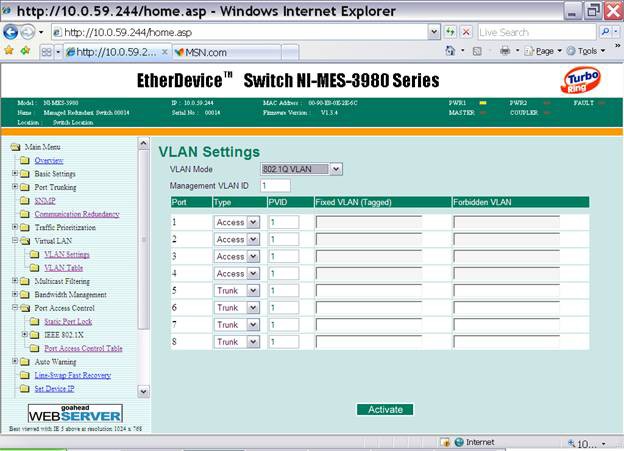The width and height of the screenshot is (624, 451).
Task: Open the Type dropdown for port 1
Action: [236, 222]
